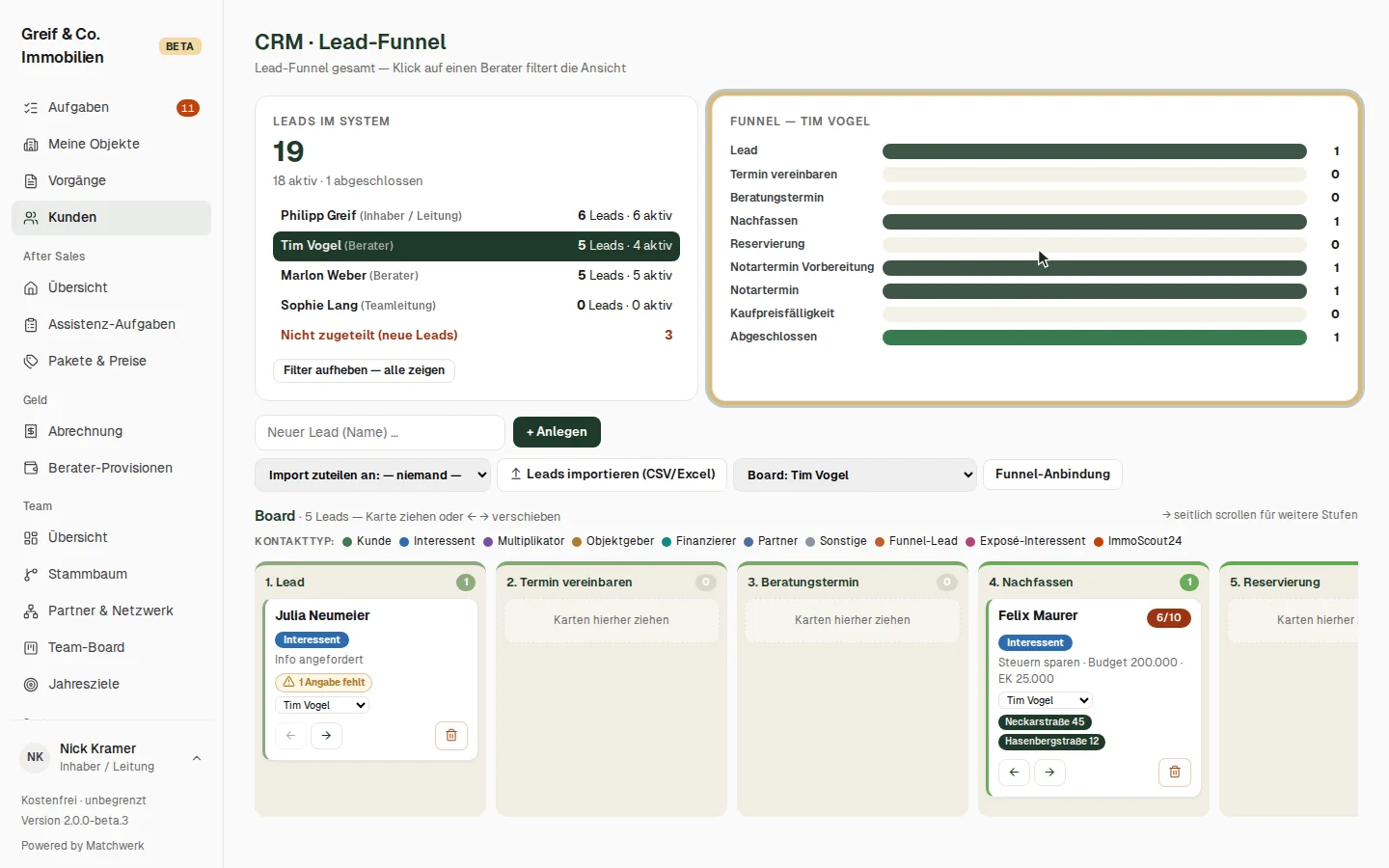This screenshot has height=868, width=1389.
Task: Click the Jahresziele target icon
Action: tap(31, 685)
